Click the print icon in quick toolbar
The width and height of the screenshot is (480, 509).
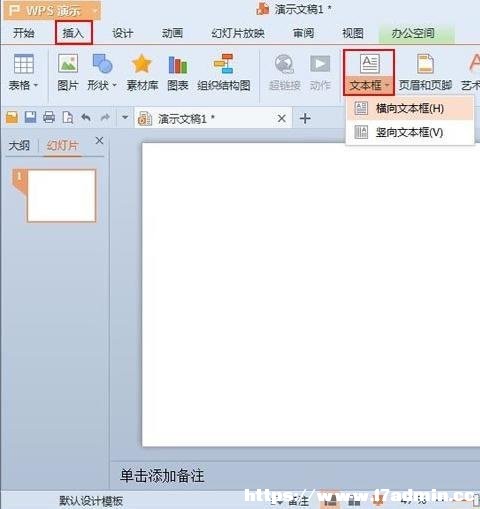[x=49, y=117]
